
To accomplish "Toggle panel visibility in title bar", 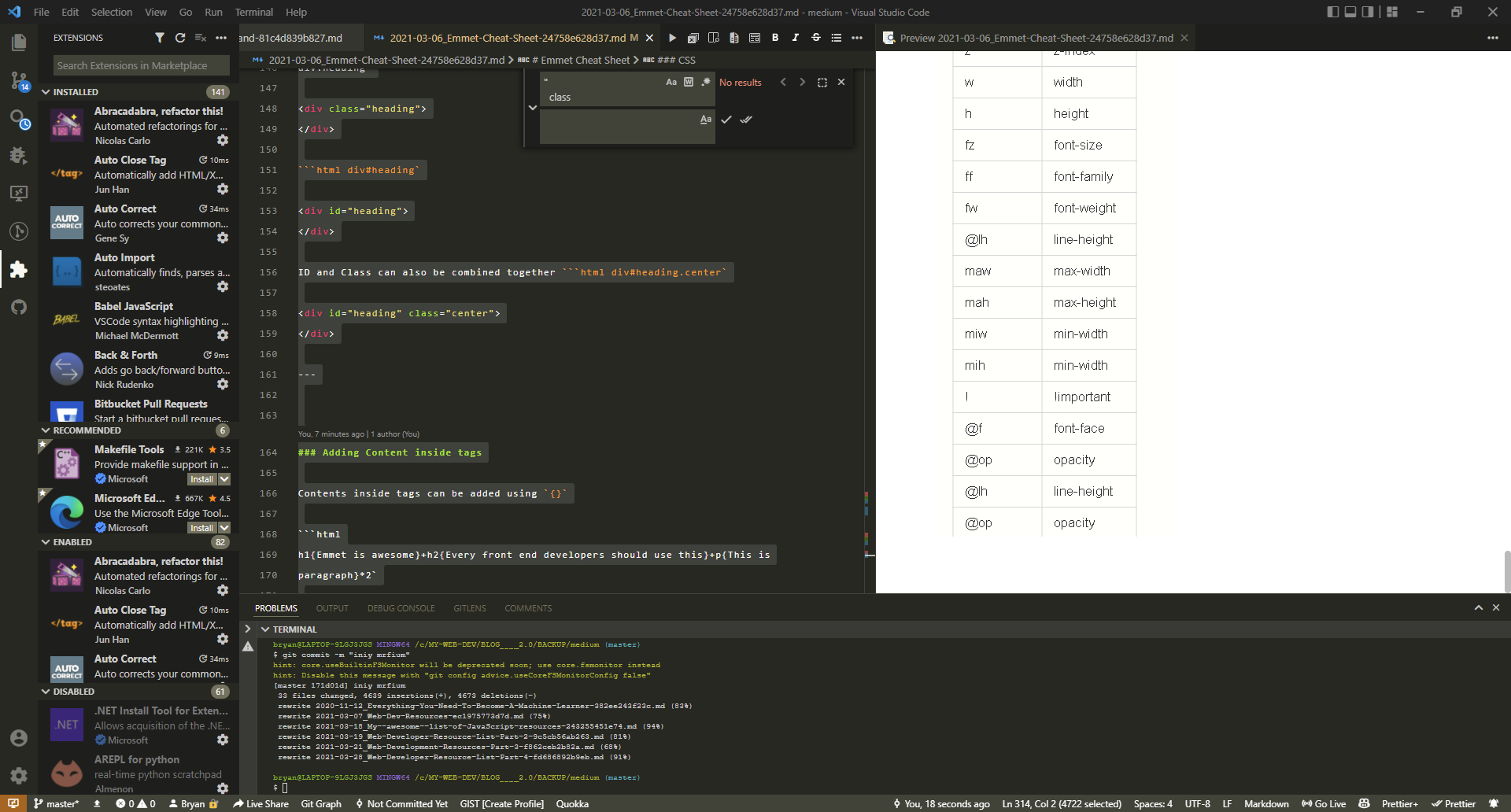I will [1350, 12].
